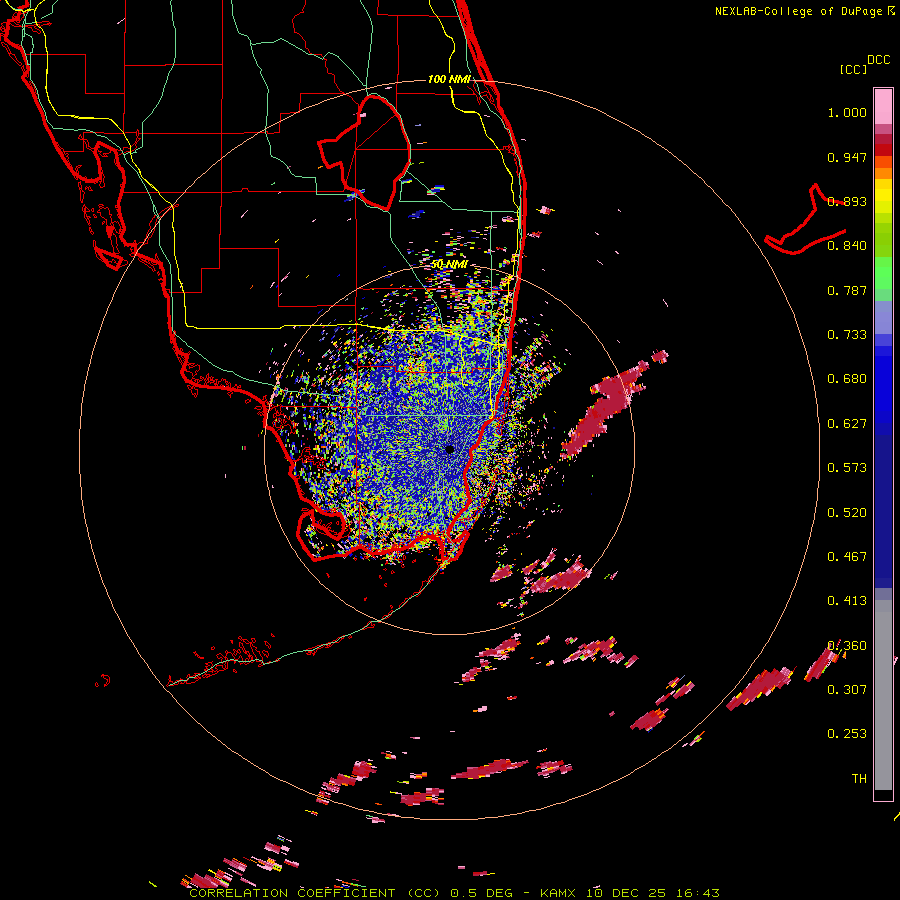Click the black radar site dot
The image size is (900, 900).
tap(449, 449)
